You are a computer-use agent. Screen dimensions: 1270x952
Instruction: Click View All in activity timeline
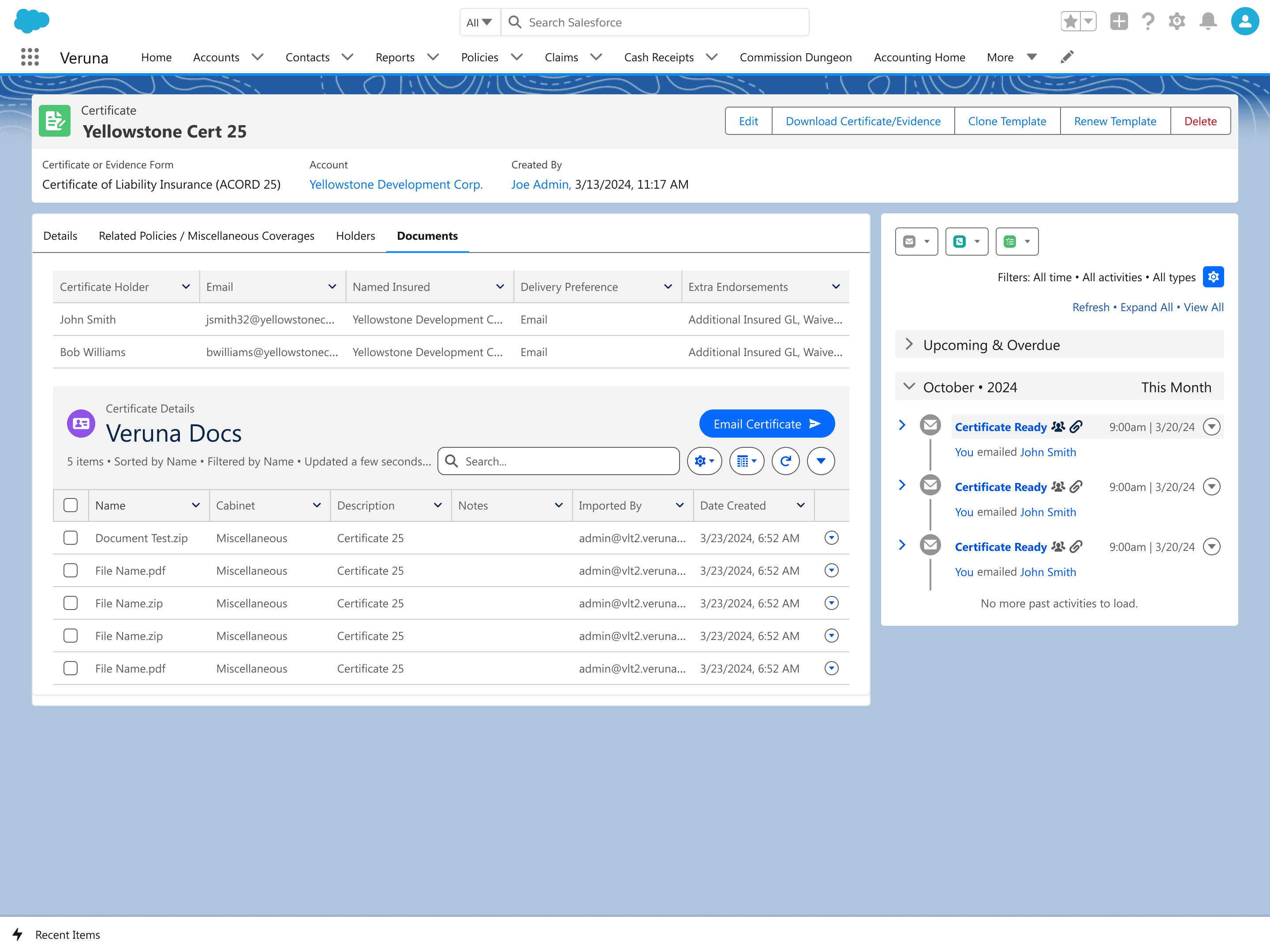point(1203,307)
